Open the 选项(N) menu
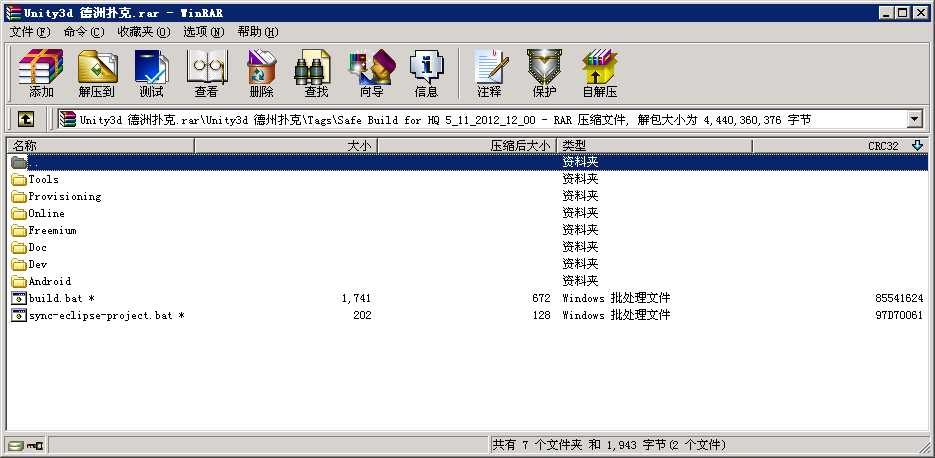 coord(204,32)
